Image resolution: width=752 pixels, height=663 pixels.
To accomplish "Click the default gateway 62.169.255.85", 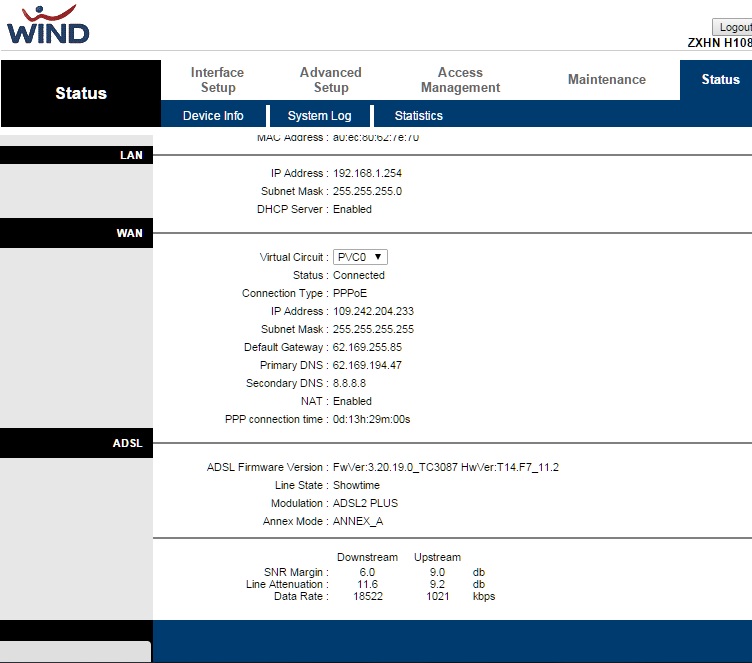I will [367, 347].
